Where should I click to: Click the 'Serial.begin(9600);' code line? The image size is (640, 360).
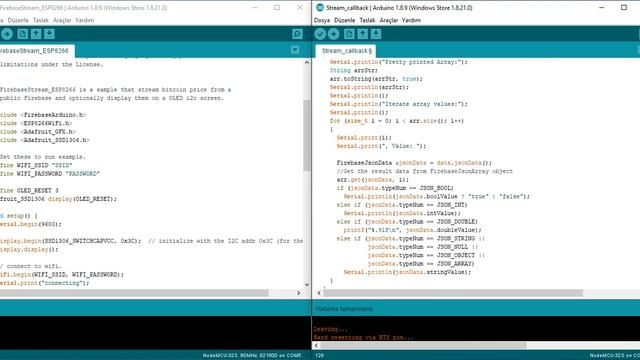click(31, 224)
